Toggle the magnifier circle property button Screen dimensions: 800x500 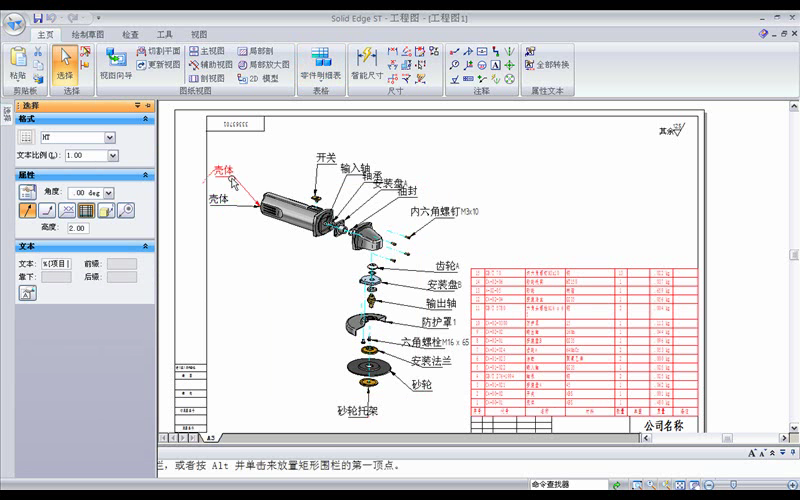click(126, 210)
